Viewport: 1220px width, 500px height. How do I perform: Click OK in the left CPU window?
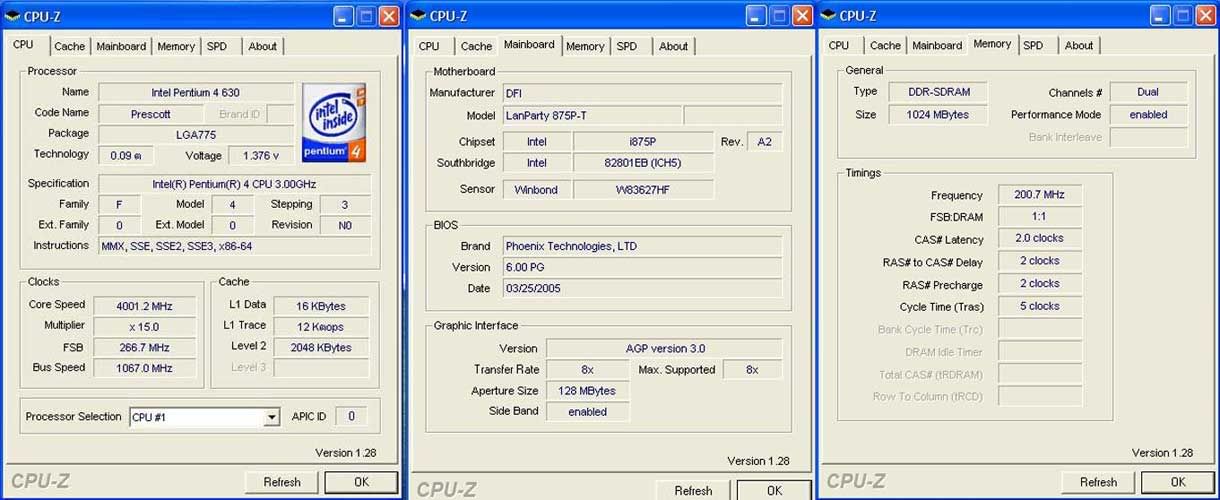[361, 482]
